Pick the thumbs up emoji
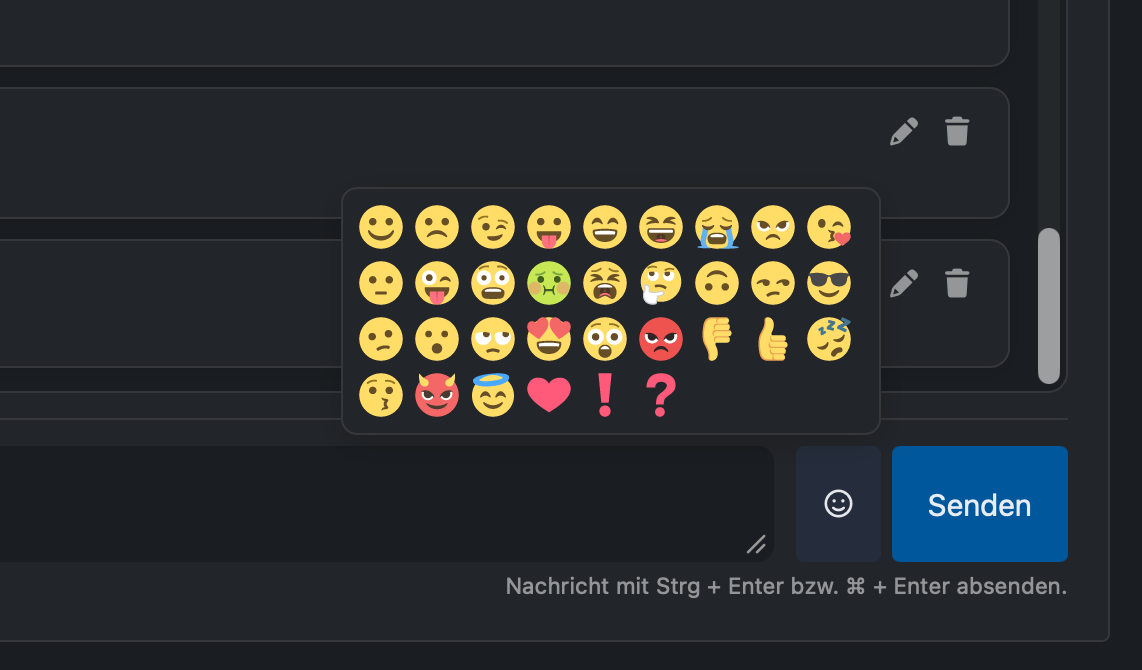Viewport: 1142px width, 670px height. pyautogui.click(x=773, y=339)
